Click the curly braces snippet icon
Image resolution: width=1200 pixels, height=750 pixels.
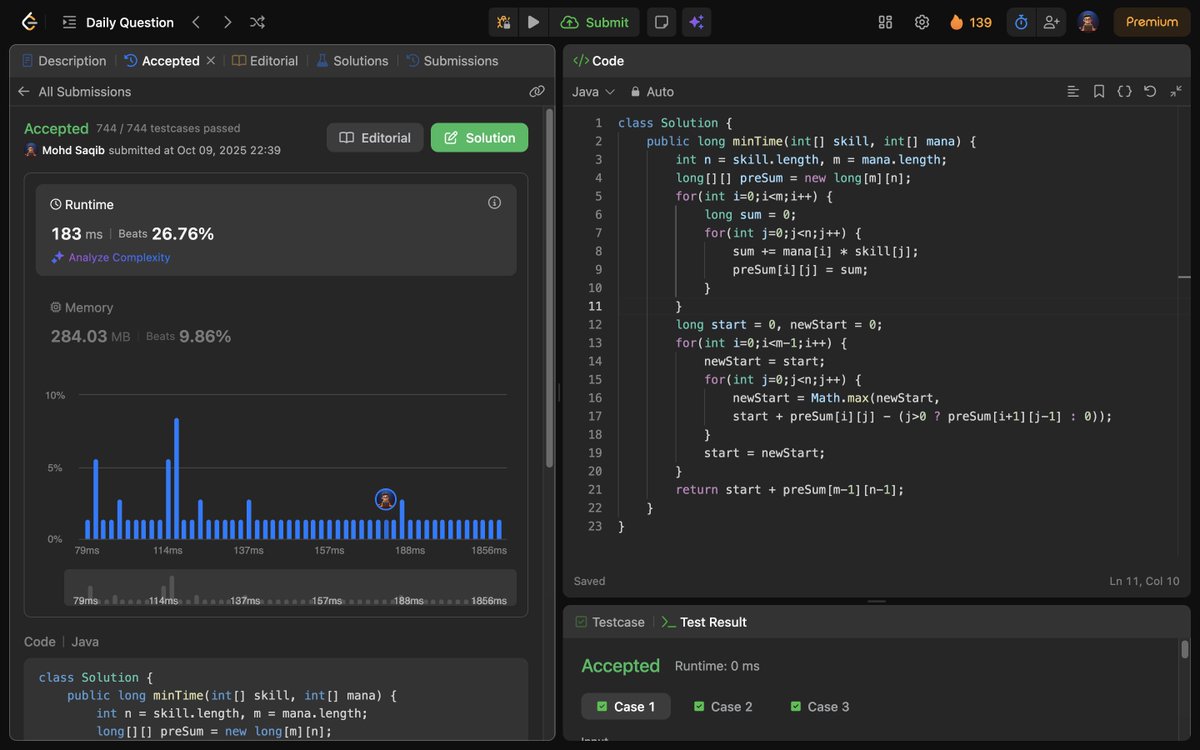[x=1124, y=91]
